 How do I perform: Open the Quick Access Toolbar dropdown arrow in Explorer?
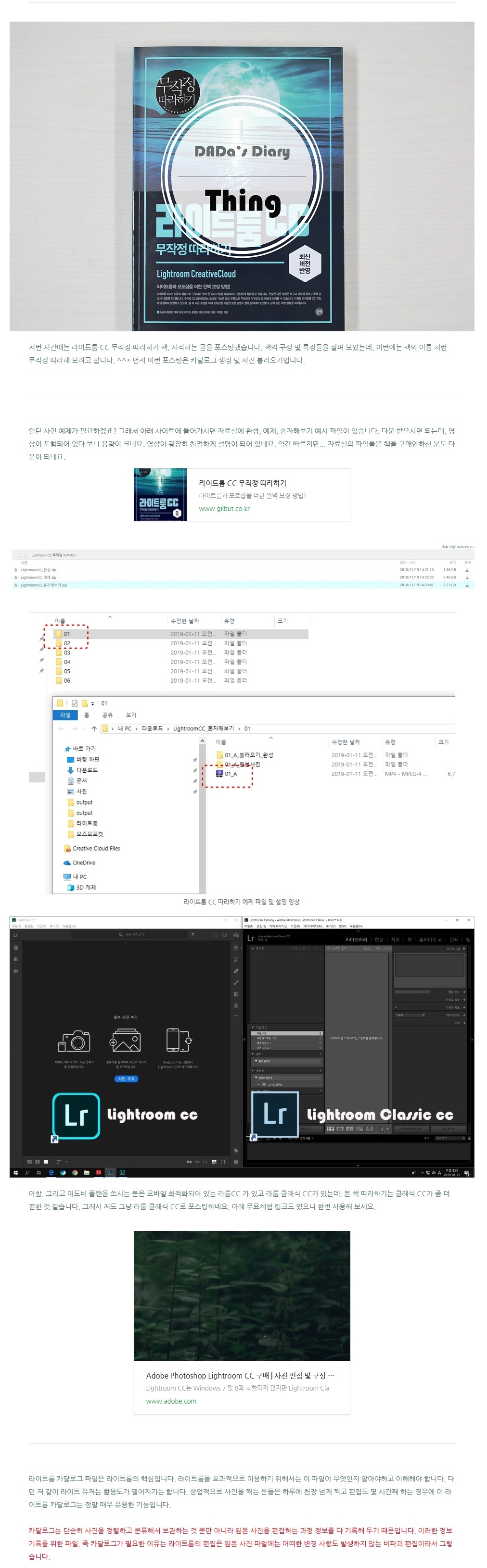click(x=93, y=703)
